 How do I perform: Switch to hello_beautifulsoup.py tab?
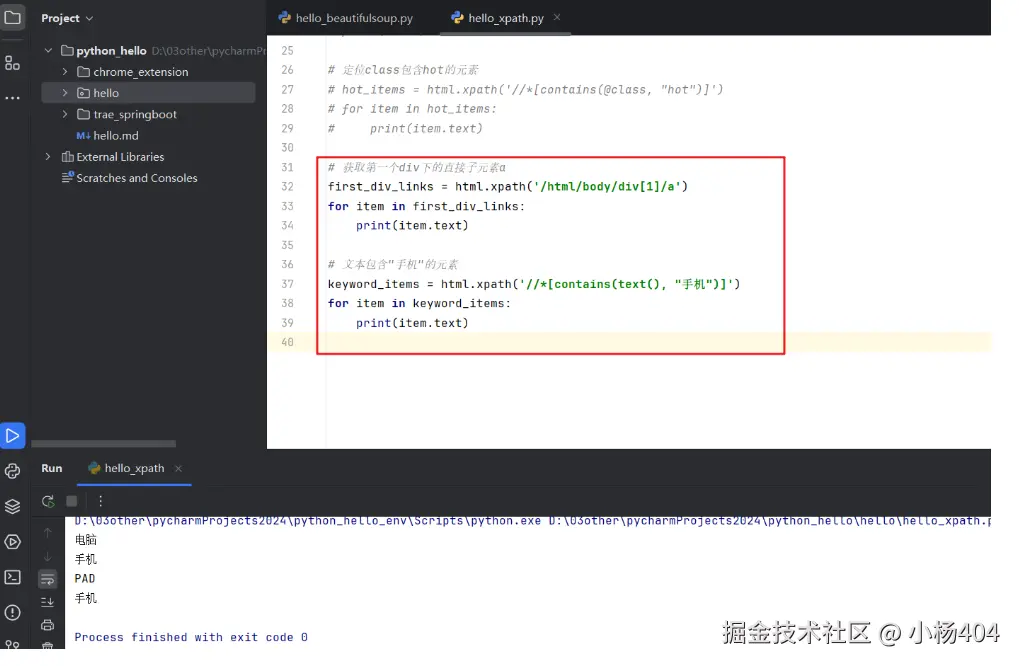coord(346,18)
